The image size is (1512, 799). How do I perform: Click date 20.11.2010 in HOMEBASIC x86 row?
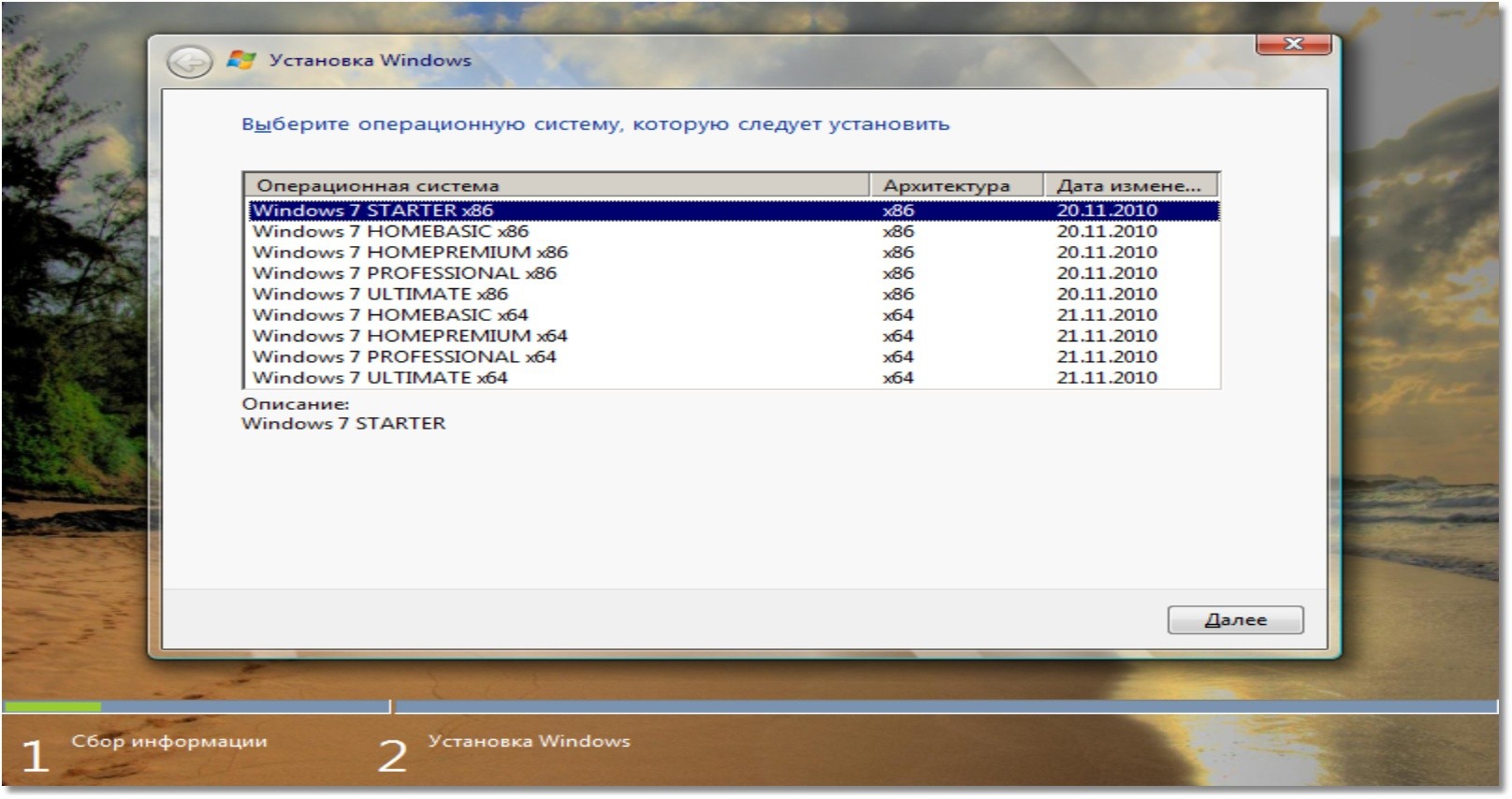[x=1107, y=231]
